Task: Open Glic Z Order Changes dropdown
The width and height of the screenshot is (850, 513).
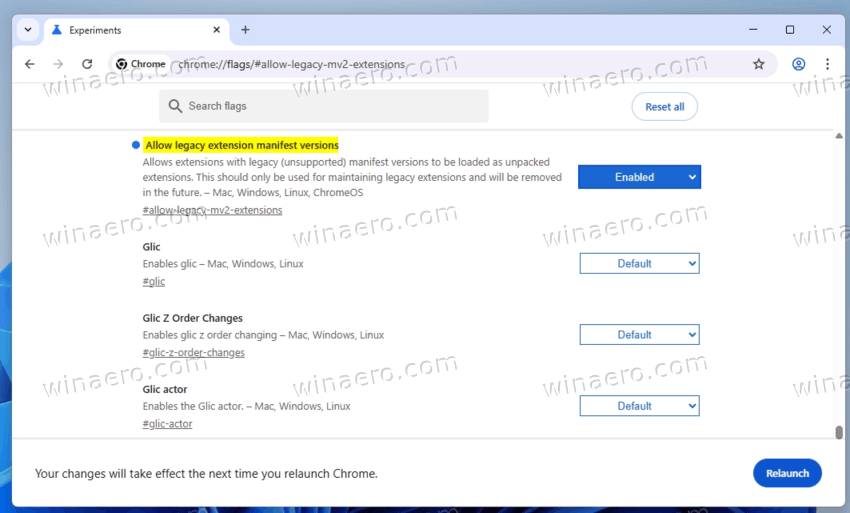Action: coord(639,335)
